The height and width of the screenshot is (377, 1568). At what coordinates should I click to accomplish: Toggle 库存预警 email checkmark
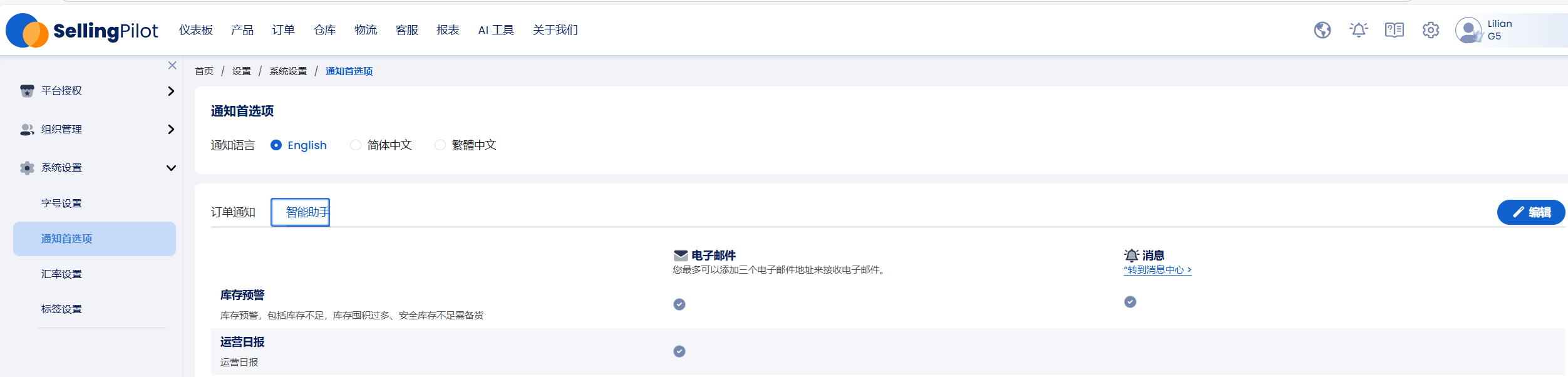679,304
